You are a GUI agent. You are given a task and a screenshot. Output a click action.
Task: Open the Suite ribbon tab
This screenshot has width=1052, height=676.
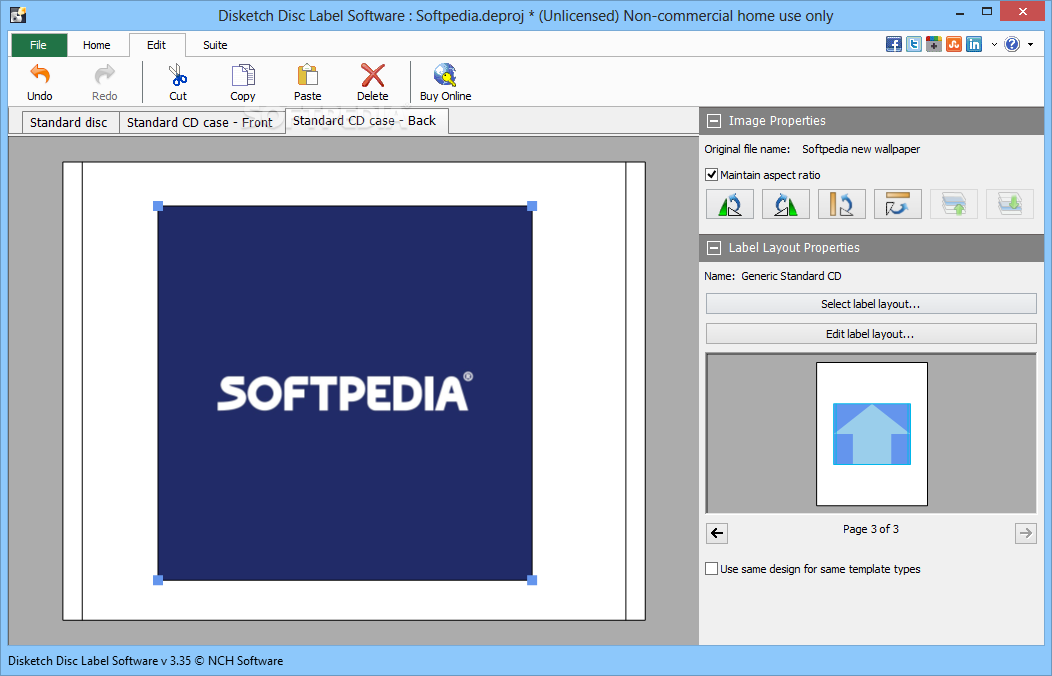coord(215,45)
